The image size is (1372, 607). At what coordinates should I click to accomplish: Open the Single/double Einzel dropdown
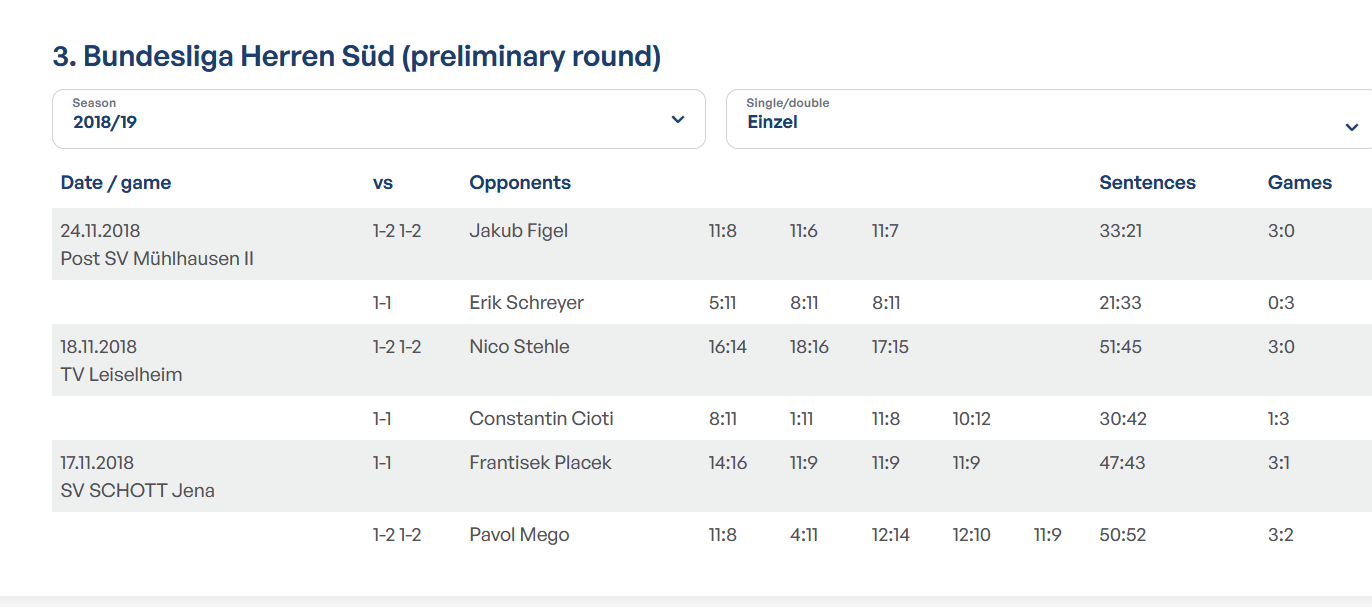tap(1049, 119)
